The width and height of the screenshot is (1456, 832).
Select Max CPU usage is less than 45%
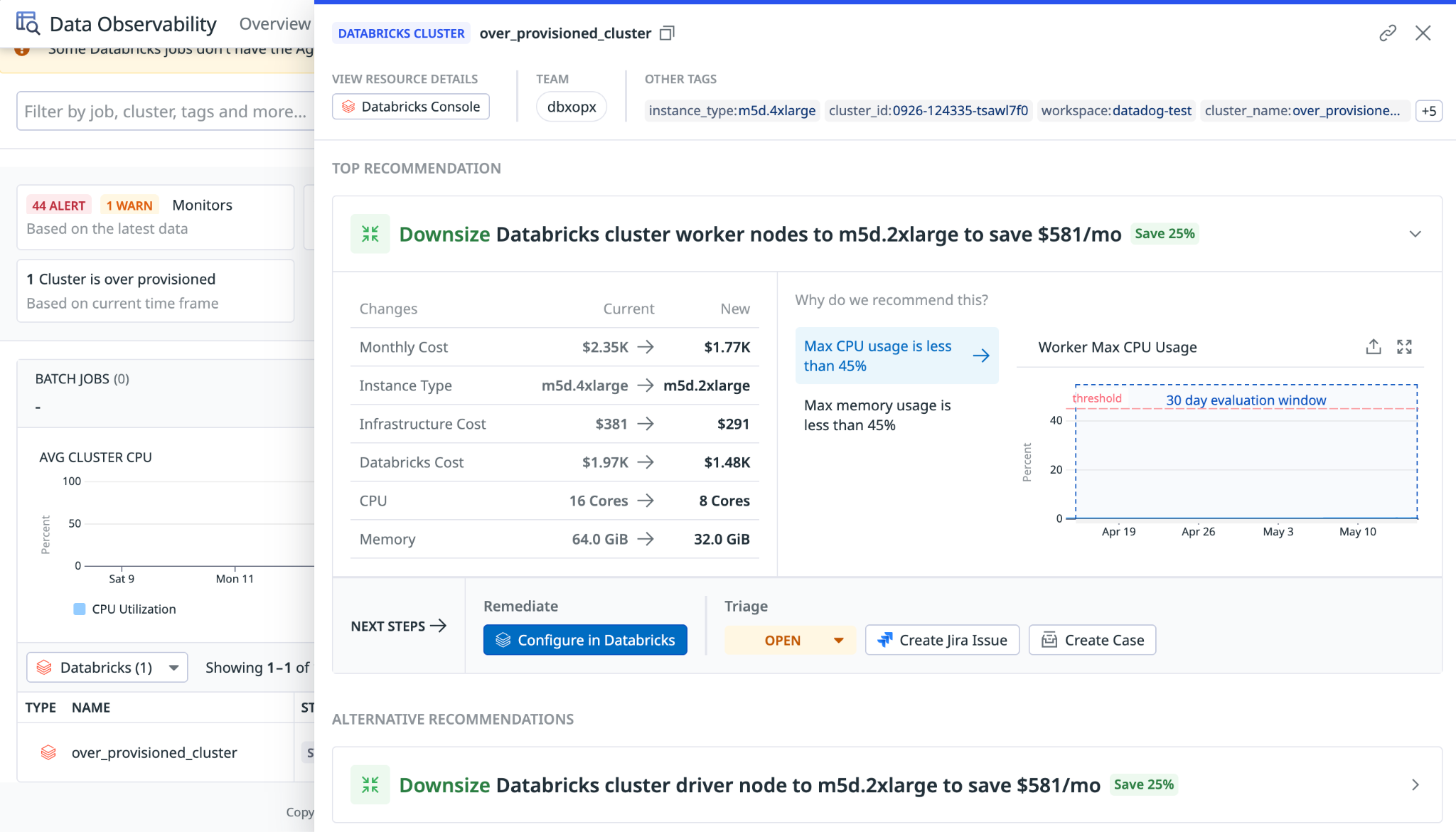click(896, 356)
